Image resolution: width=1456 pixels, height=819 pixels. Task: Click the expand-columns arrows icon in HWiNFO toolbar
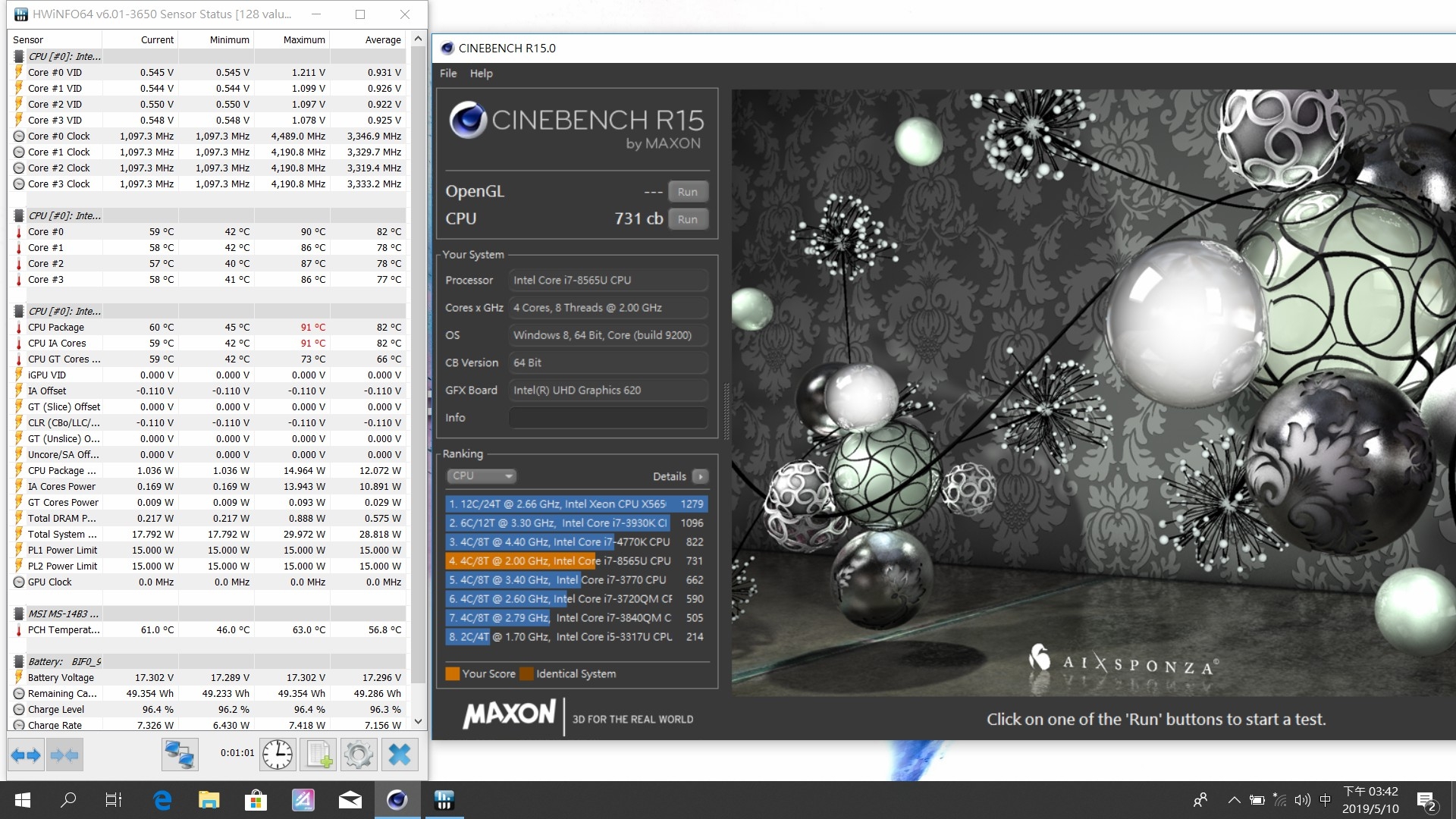click(x=26, y=755)
